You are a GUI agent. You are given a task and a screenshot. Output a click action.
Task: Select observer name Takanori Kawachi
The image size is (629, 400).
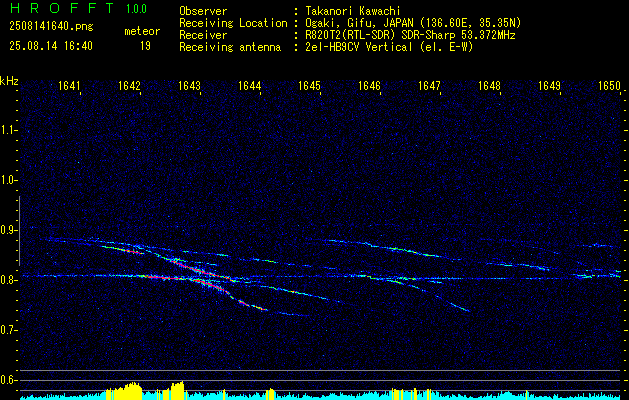coord(353,11)
